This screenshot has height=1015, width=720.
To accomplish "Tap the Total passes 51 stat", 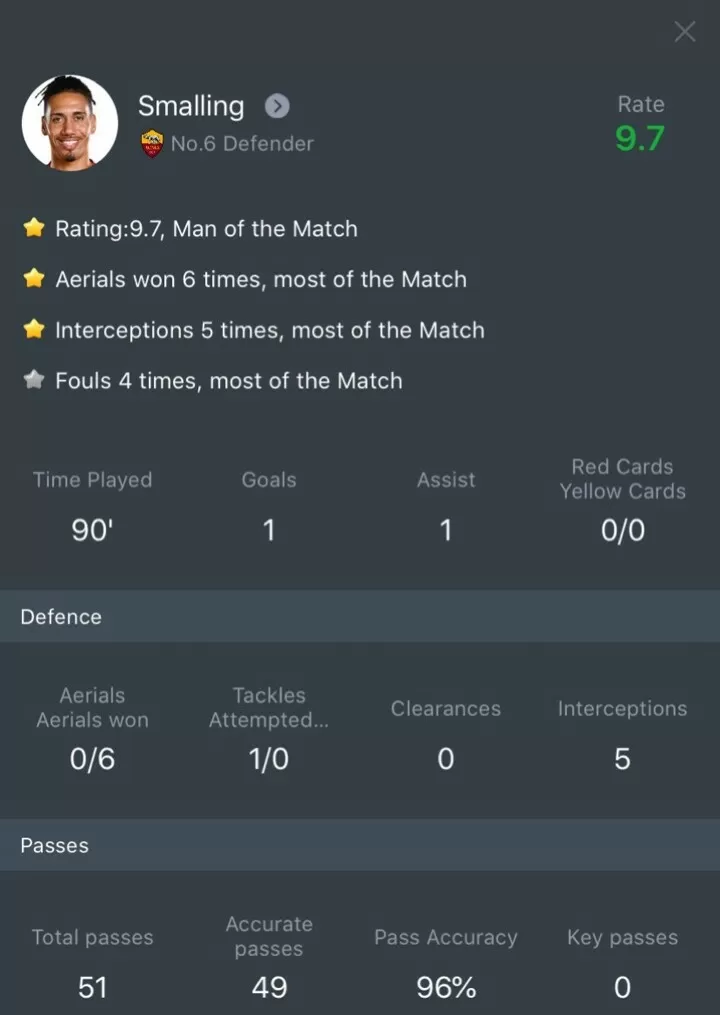I will pos(92,988).
